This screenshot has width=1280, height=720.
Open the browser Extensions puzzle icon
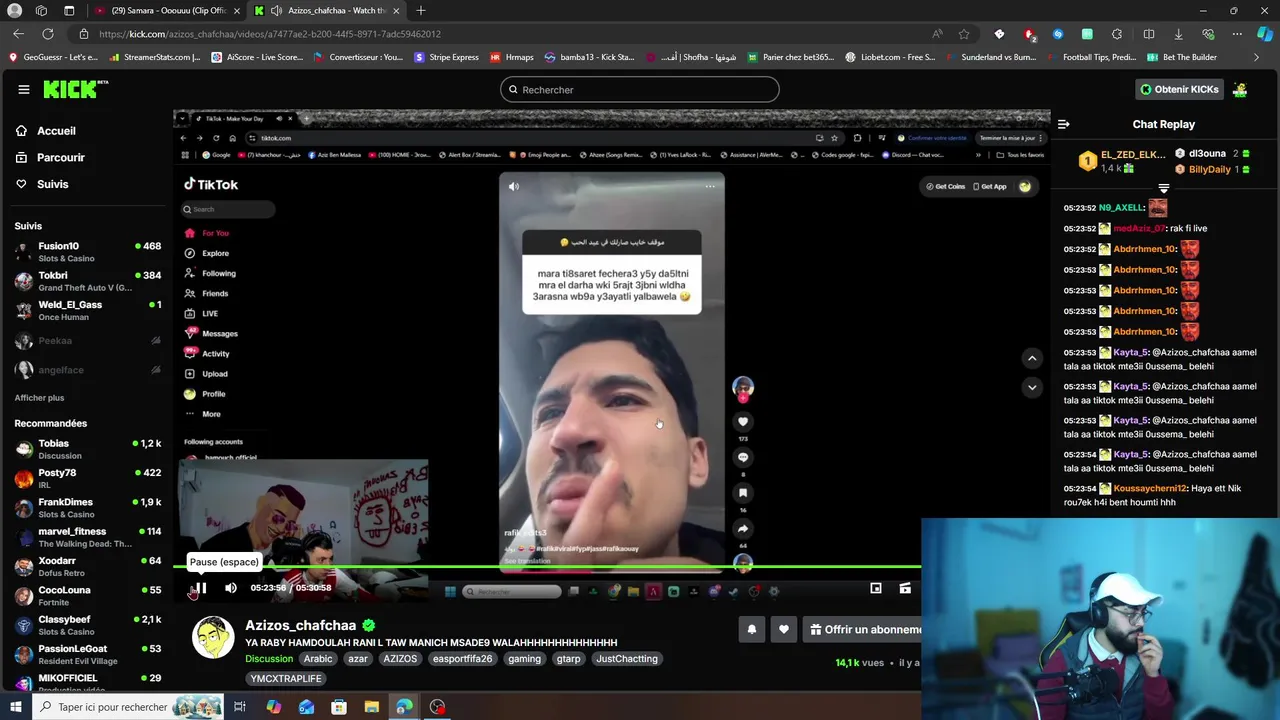coord(1117,34)
